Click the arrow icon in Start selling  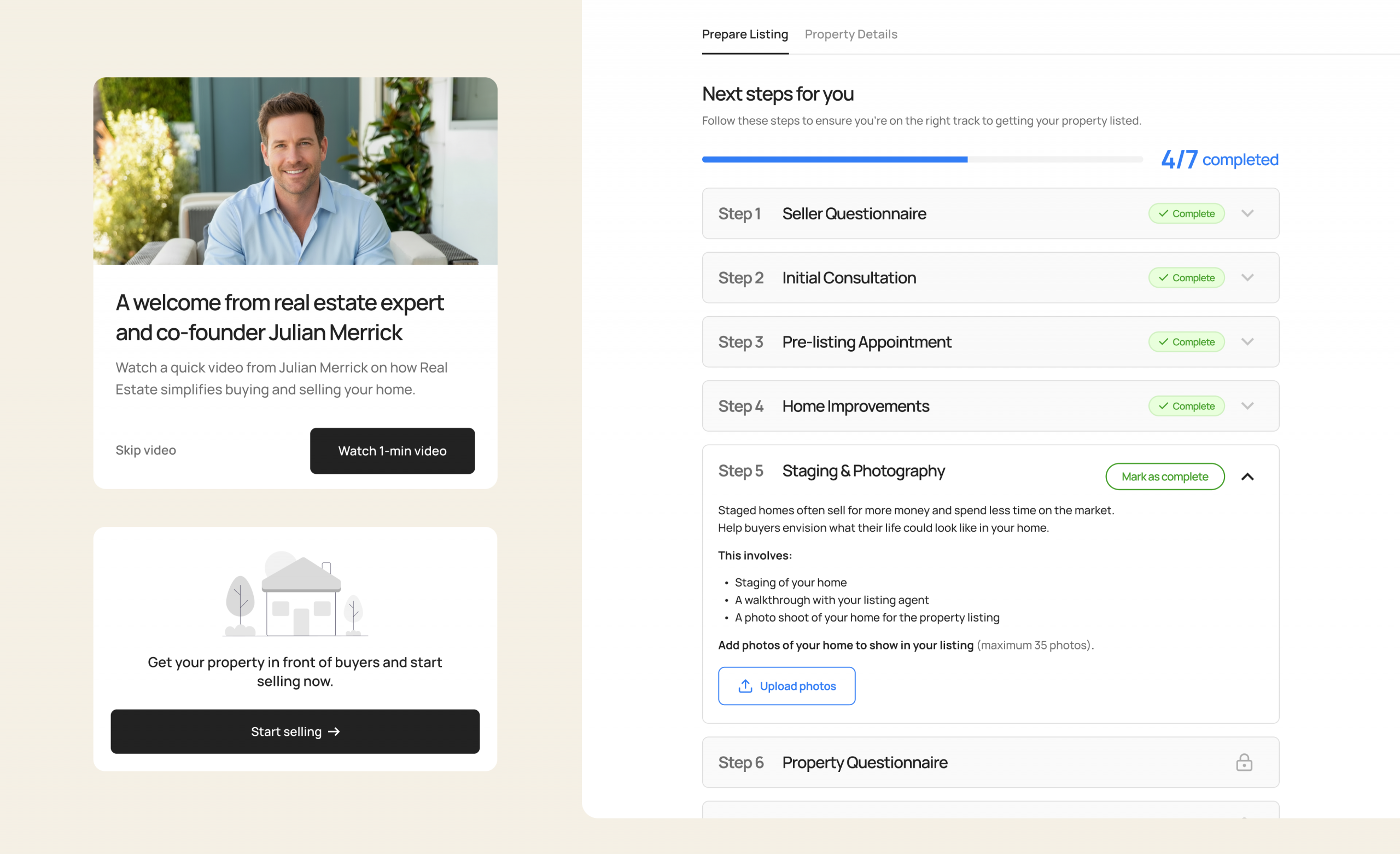click(334, 731)
